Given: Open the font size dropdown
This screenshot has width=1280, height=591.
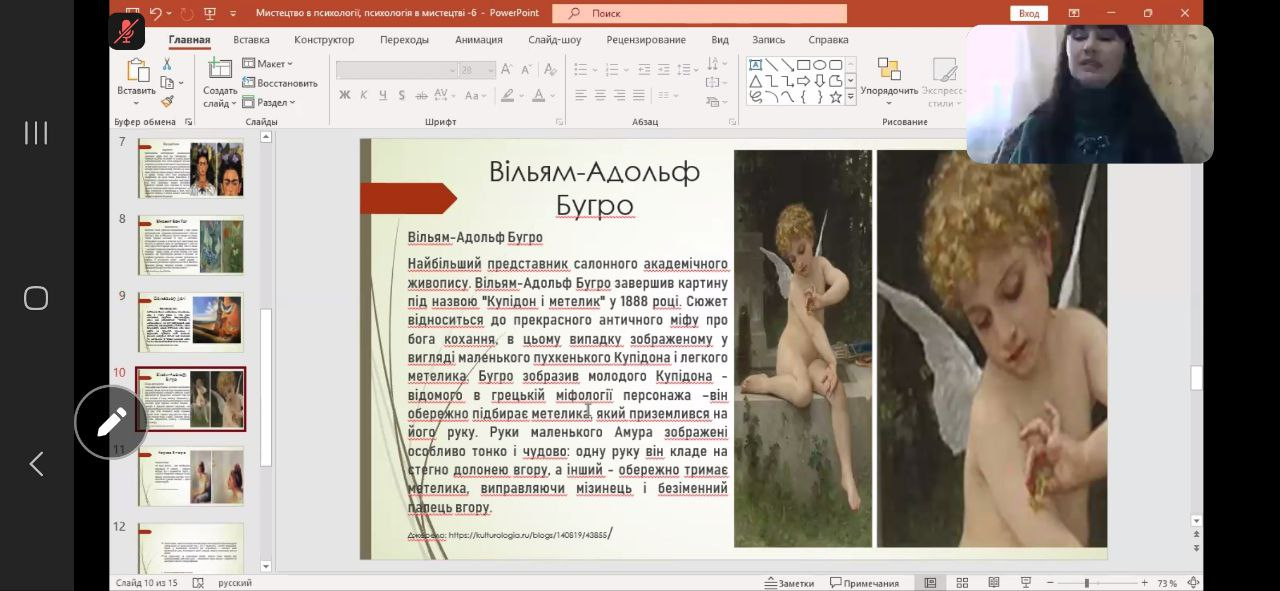Looking at the screenshot, I should pyautogui.click(x=490, y=70).
